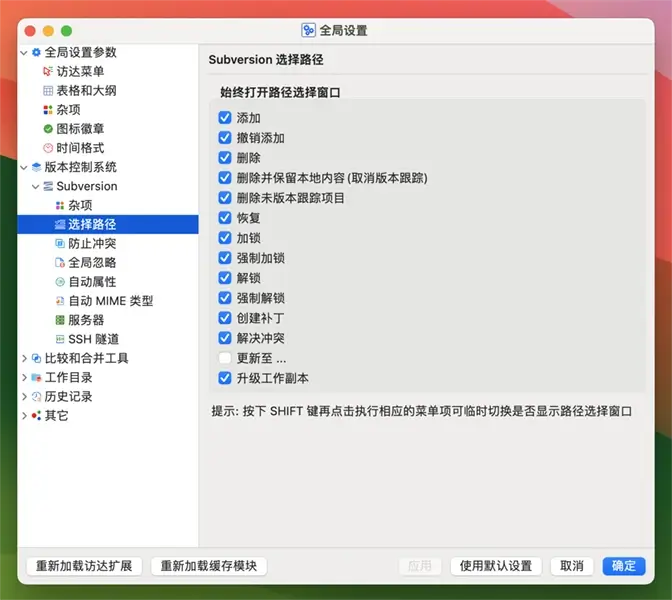Click the 重新加载访达扩展 button
The image size is (672, 600).
point(84,566)
